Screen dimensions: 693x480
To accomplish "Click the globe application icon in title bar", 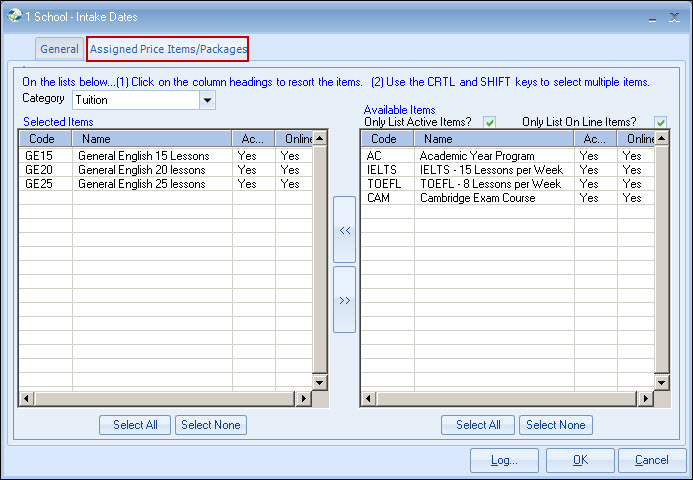I will (x=14, y=16).
